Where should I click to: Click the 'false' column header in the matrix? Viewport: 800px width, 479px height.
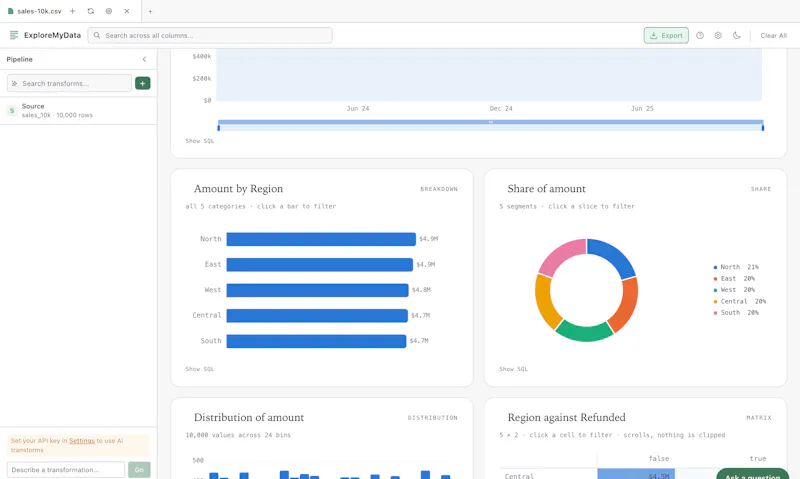coord(659,459)
